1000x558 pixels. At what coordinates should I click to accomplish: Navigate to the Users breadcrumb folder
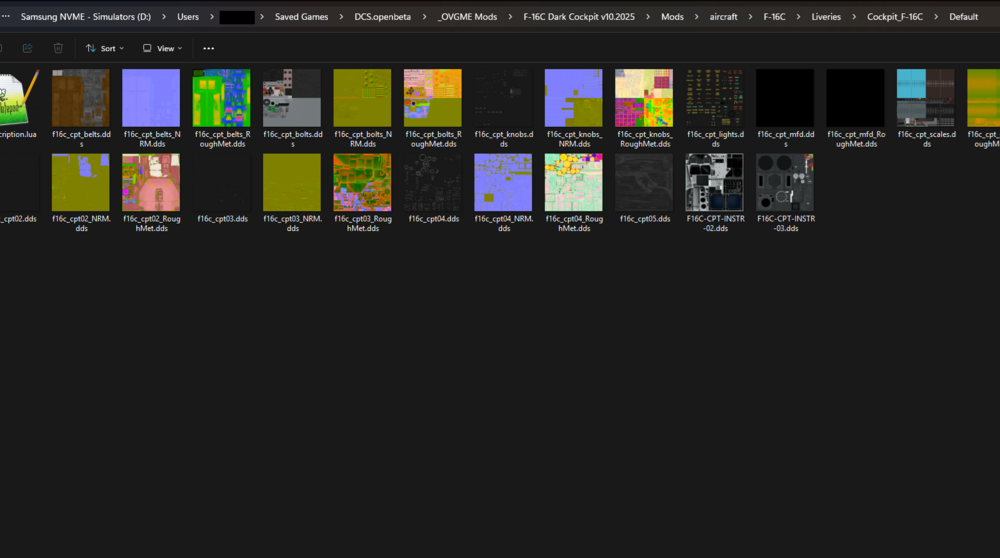pyautogui.click(x=188, y=17)
